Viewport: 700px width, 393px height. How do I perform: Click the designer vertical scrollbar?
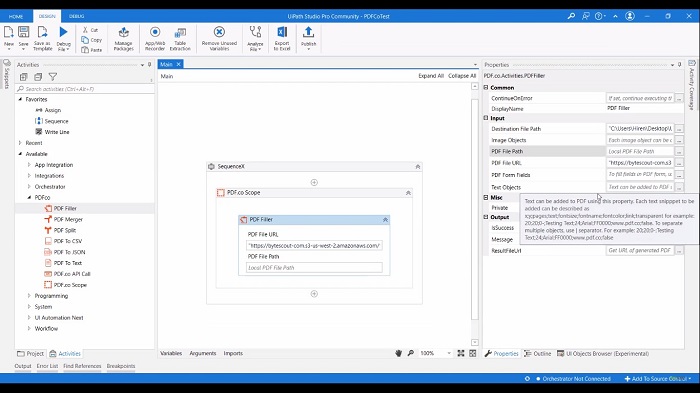pyautogui.click(x=475, y=209)
